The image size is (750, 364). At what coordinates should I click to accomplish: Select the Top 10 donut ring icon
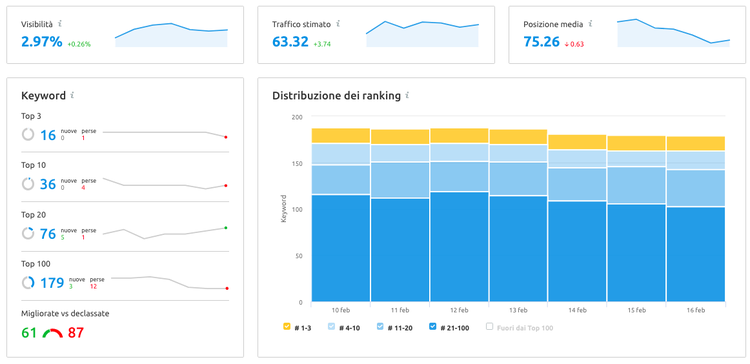28,184
